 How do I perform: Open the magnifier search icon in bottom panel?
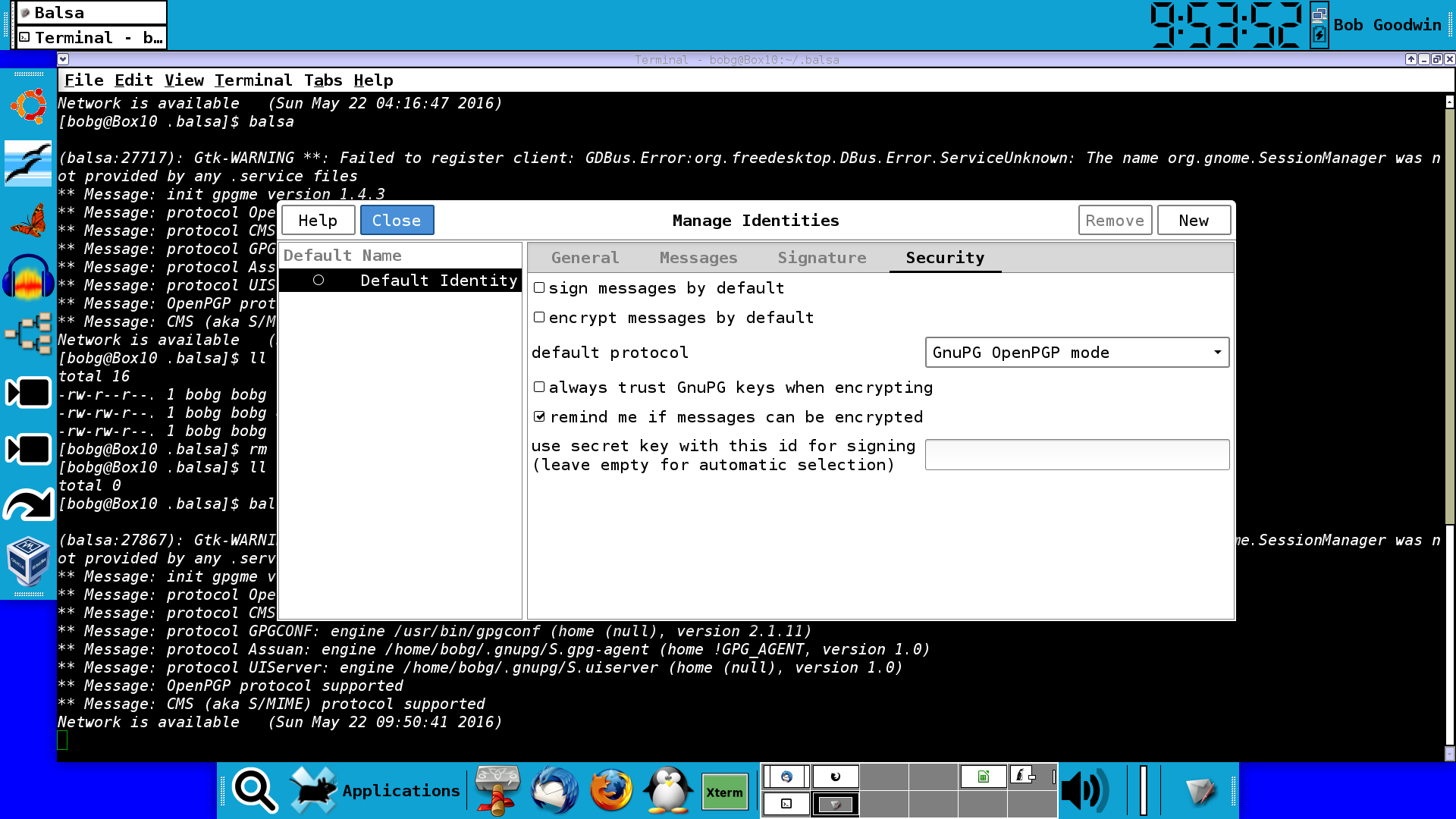point(255,790)
